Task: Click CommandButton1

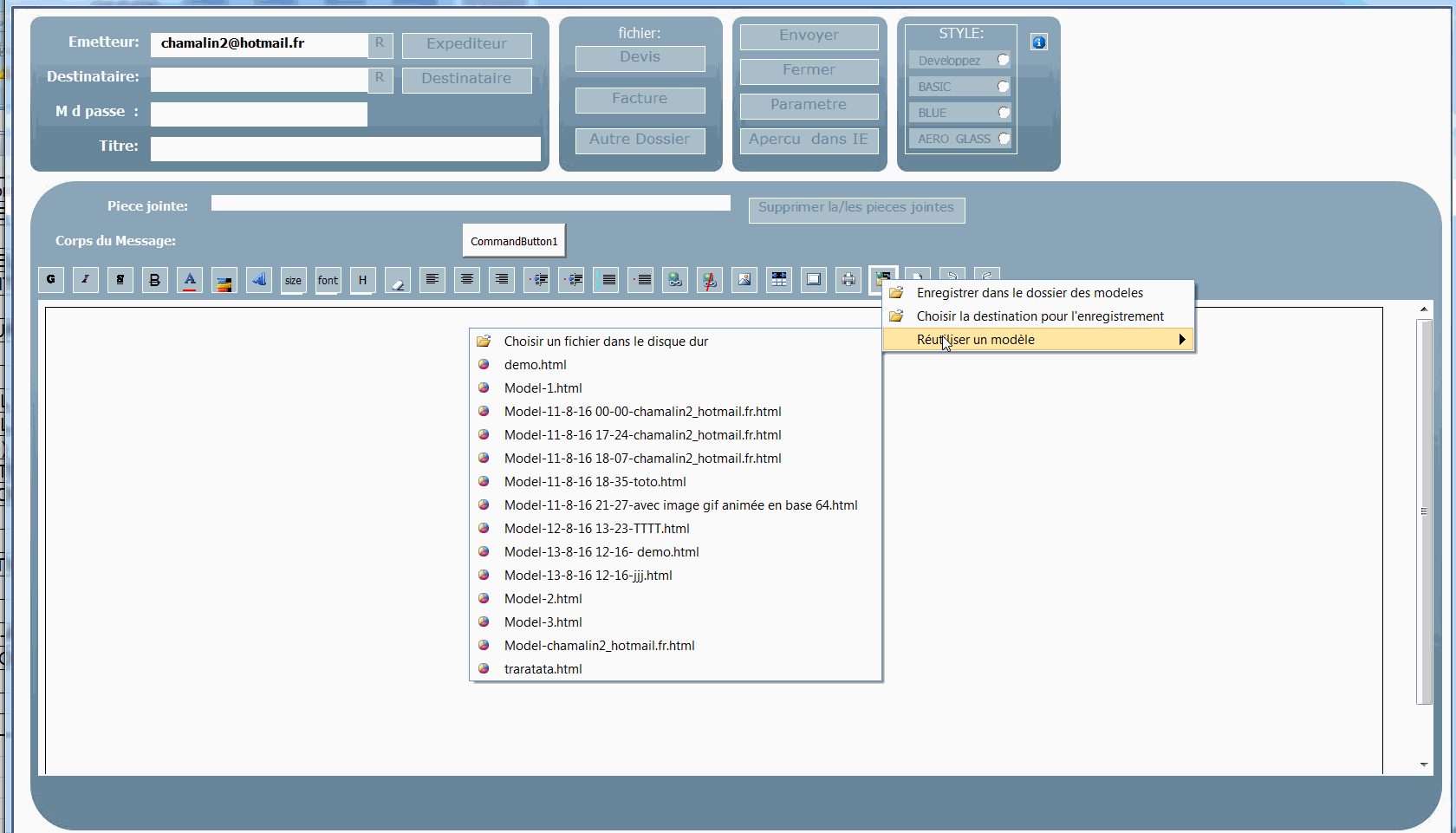Action: tap(514, 241)
